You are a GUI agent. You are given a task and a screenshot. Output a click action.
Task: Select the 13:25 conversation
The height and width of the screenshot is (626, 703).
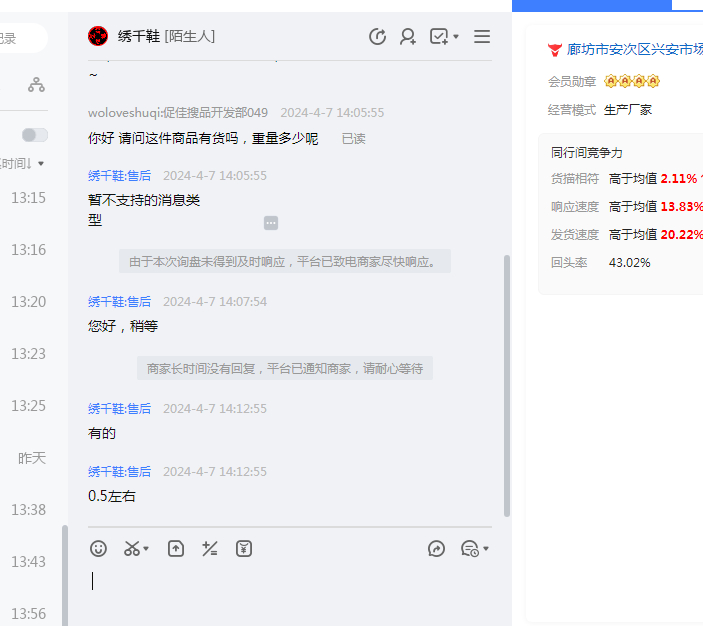pyautogui.click(x=28, y=406)
